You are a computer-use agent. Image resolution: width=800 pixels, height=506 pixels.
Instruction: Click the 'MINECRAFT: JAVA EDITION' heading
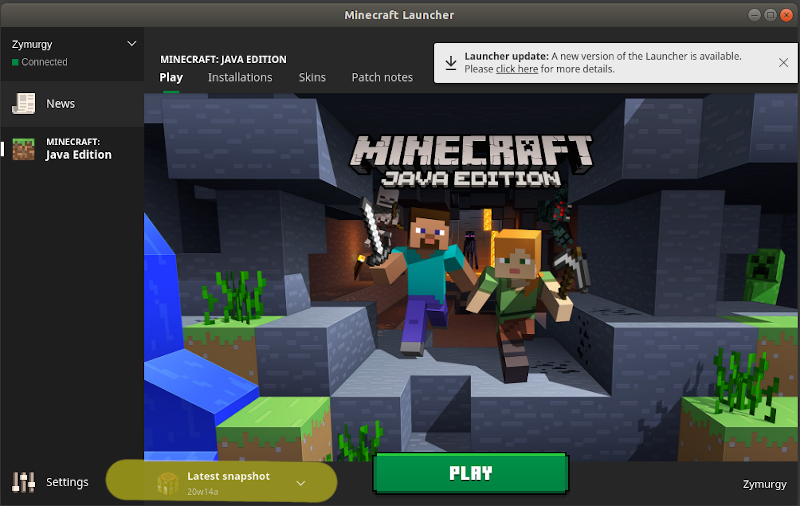[223, 59]
